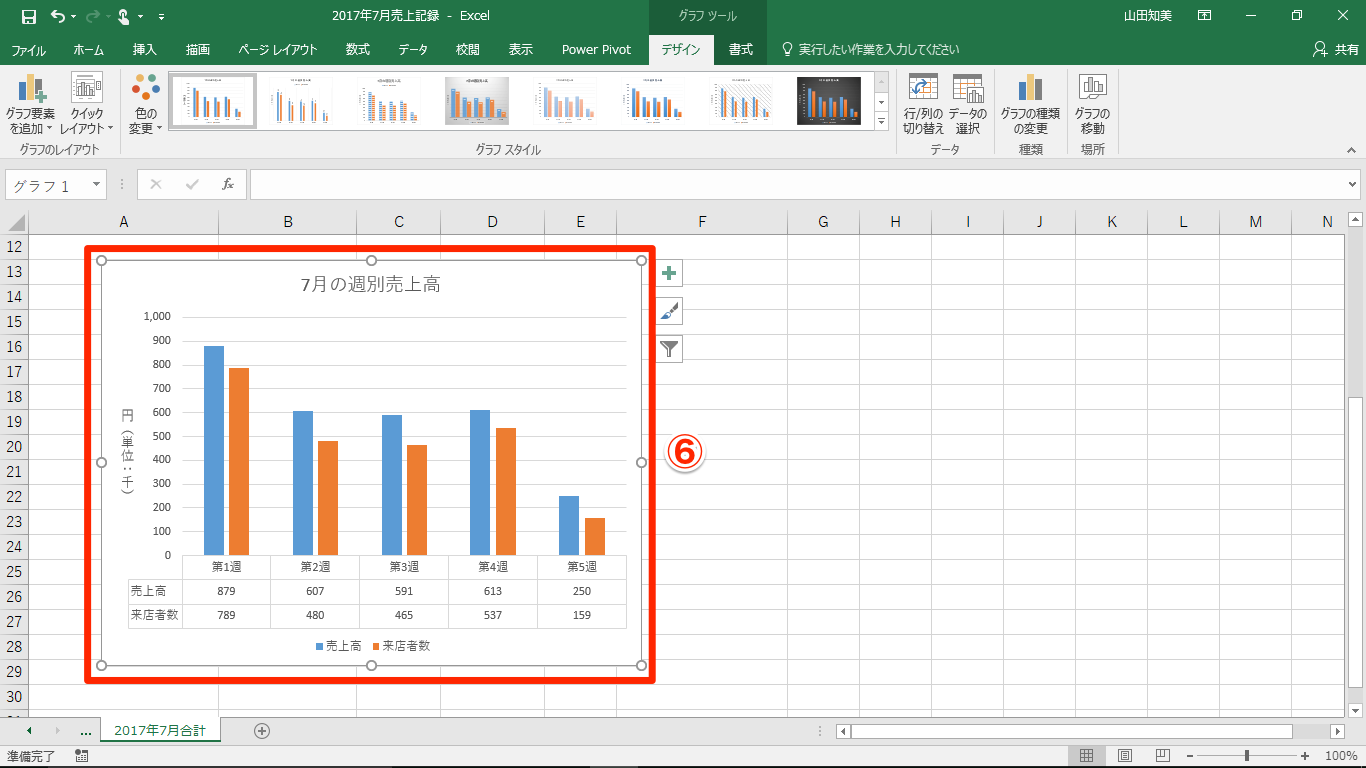Open the Power Pivot tab
Screen dimensions: 1366x768
pyautogui.click(x=596, y=49)
